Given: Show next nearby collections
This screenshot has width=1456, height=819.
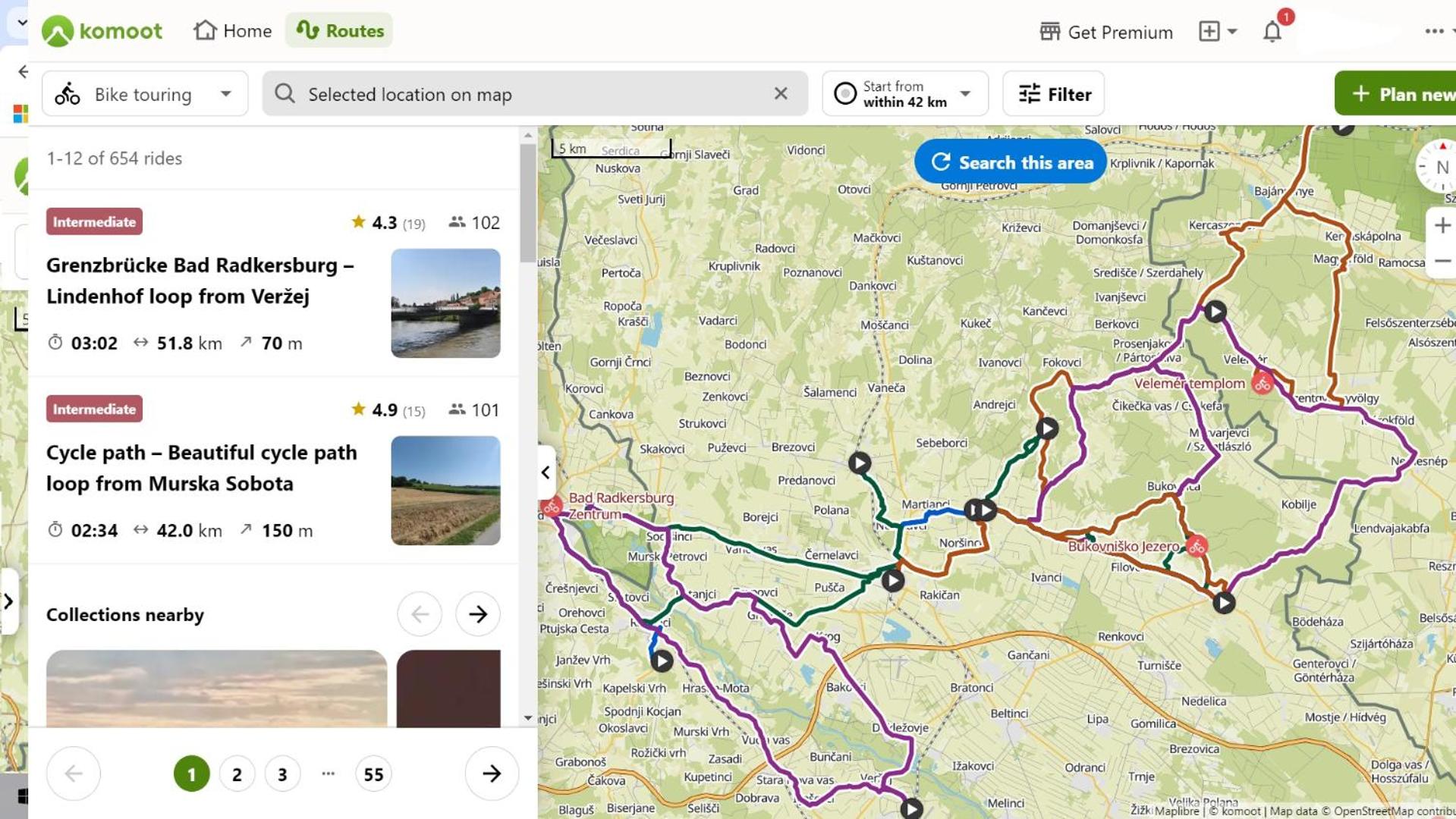Looking at the screenshot, I should click(x=478, y=614).
